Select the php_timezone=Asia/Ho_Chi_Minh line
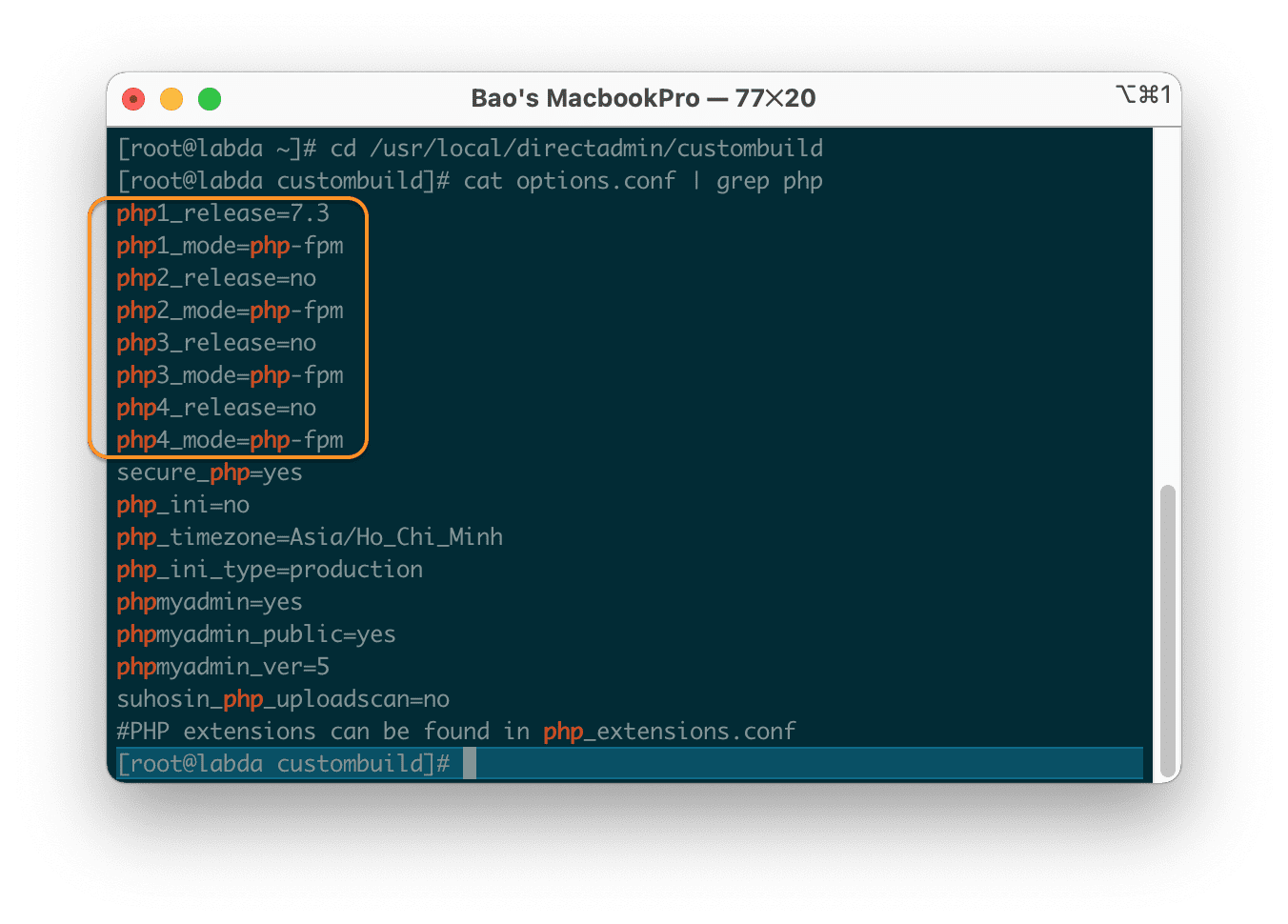Image resolution: width=1288 pixels, height=924 pixels. click(310, 536)
